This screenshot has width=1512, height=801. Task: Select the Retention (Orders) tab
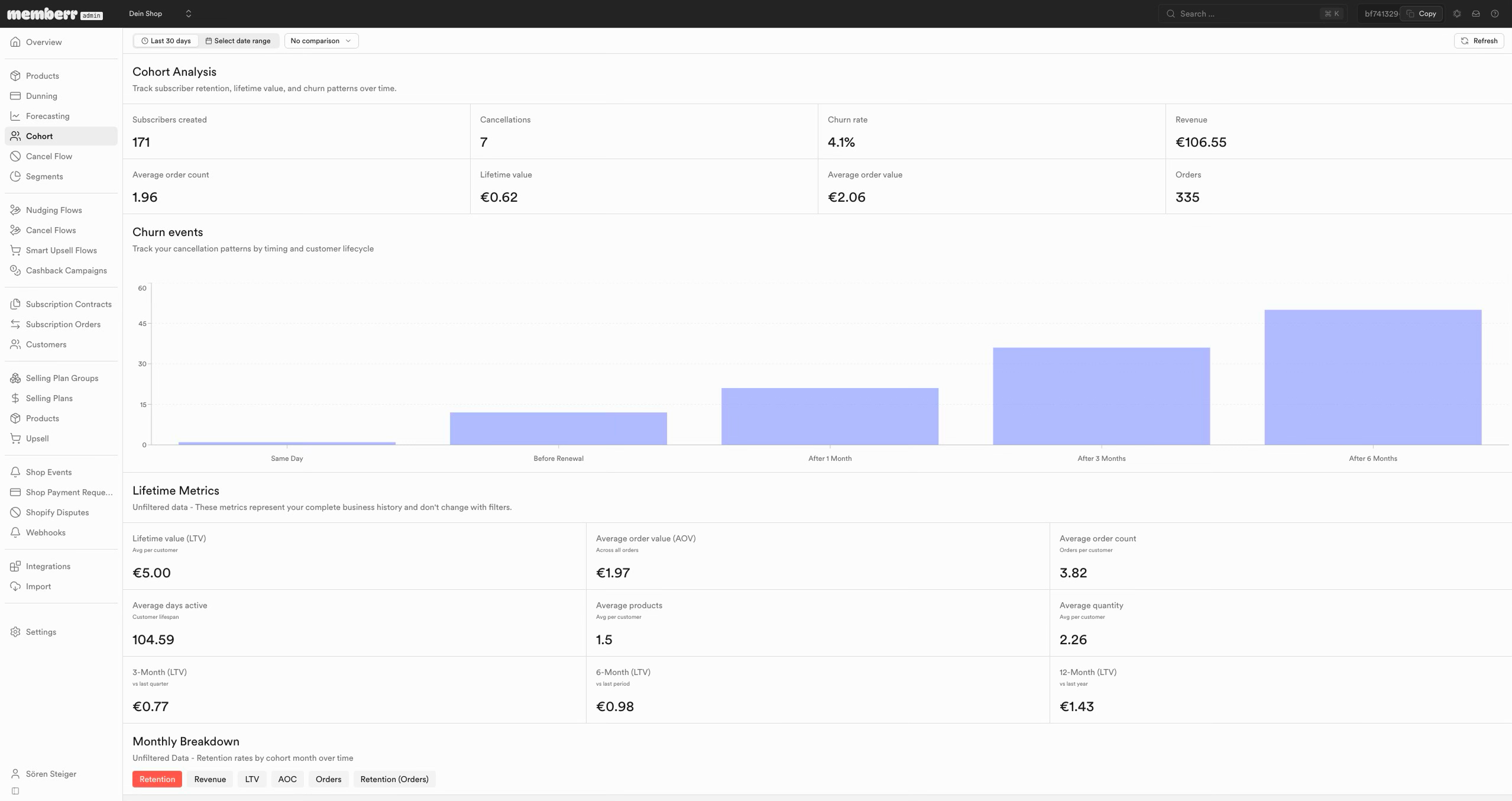[394, 779]
